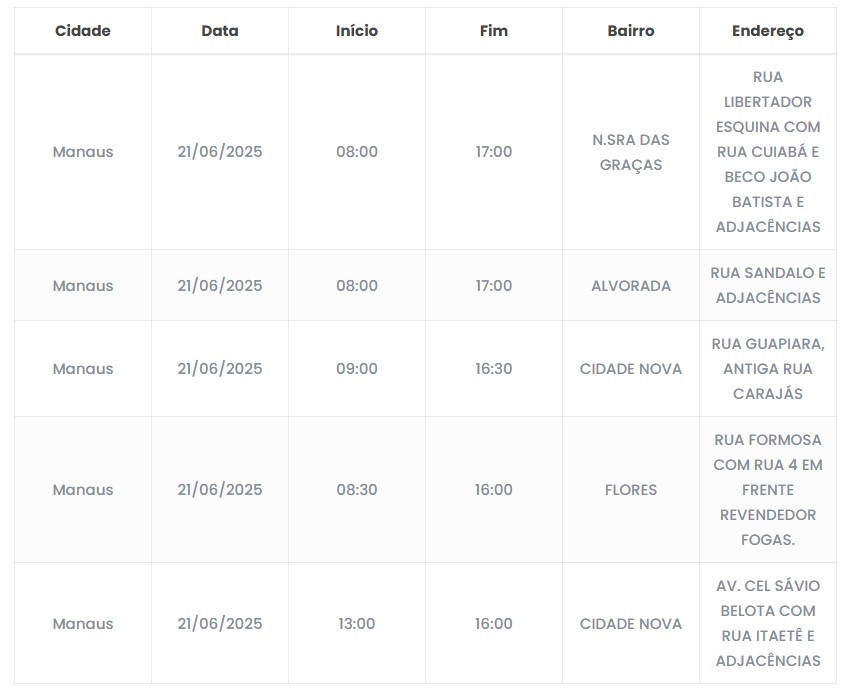Select the 16:30 end time cell
Image resolution: width=850 pixels, height=690 pixels.
point(494,369)
